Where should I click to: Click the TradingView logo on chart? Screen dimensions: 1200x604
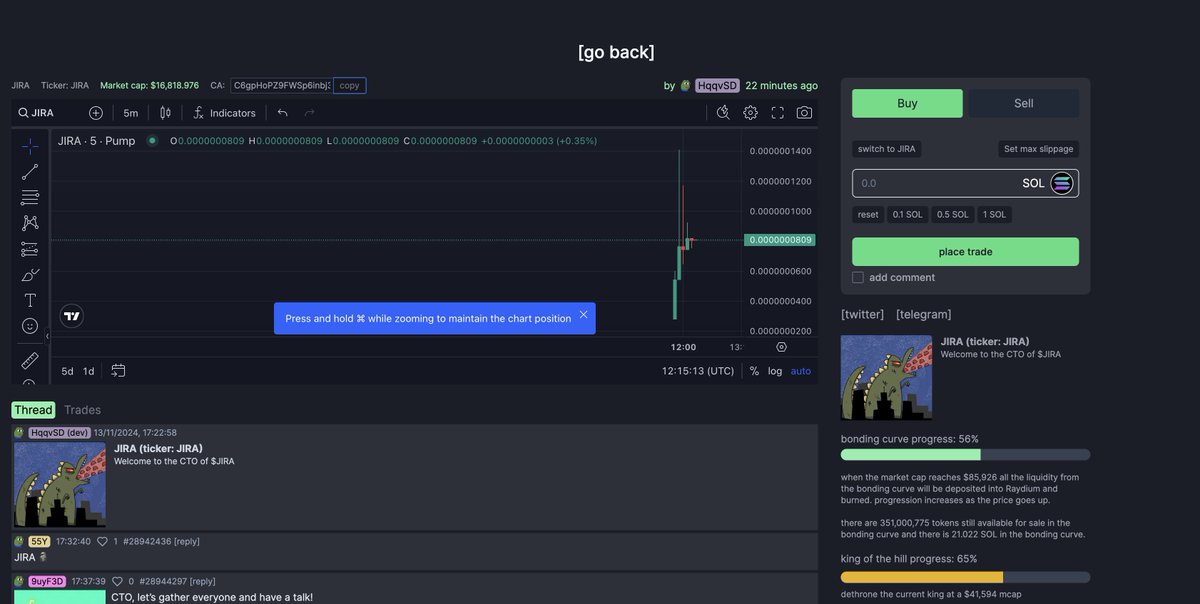[x=72, y=316]
